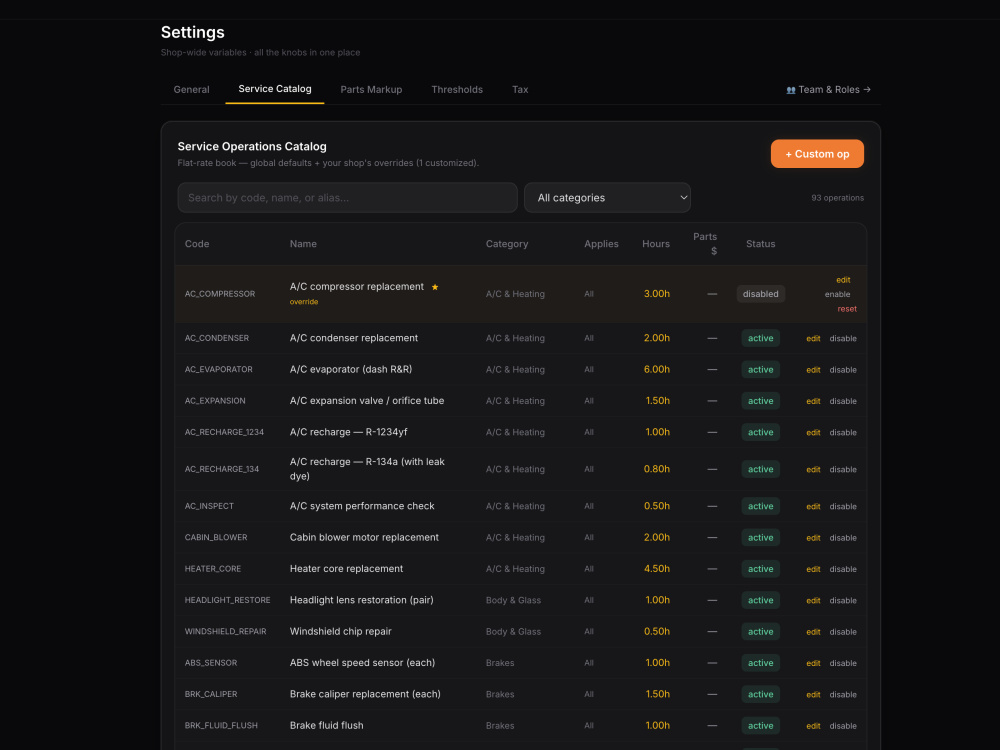The image size is (1000, 750).
Task: Disable the A/C condenser replacement operation
Action: (x=842, y=339)
